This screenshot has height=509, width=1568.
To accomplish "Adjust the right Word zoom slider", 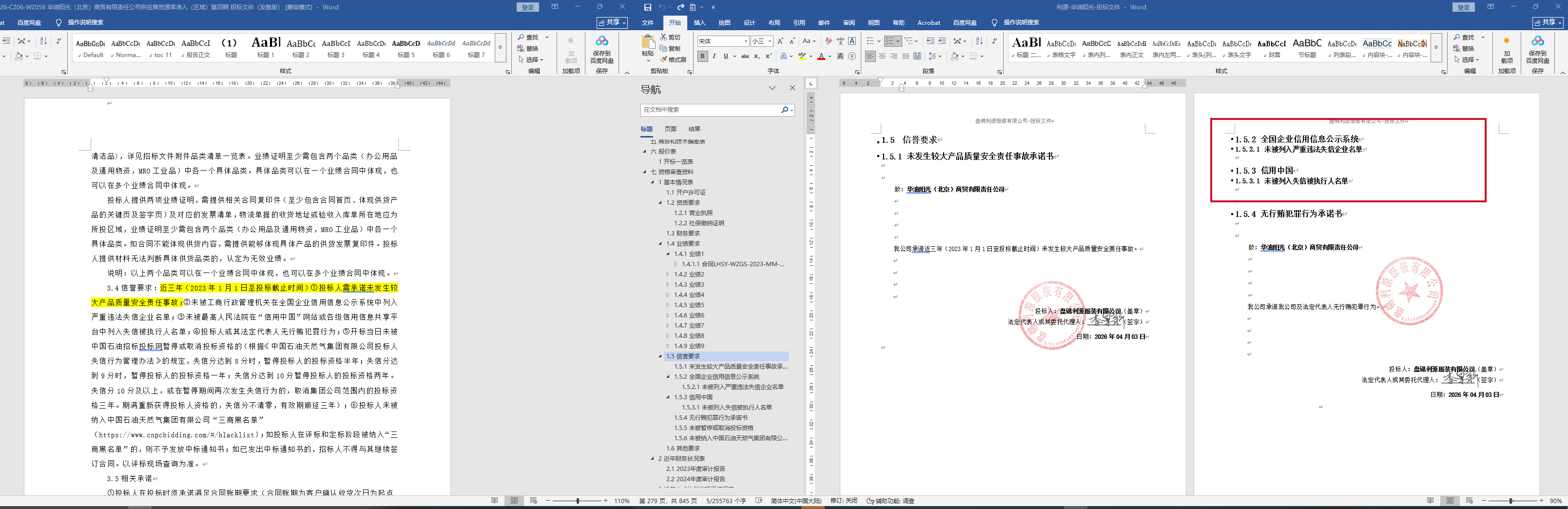I will tap(1511, 501).
